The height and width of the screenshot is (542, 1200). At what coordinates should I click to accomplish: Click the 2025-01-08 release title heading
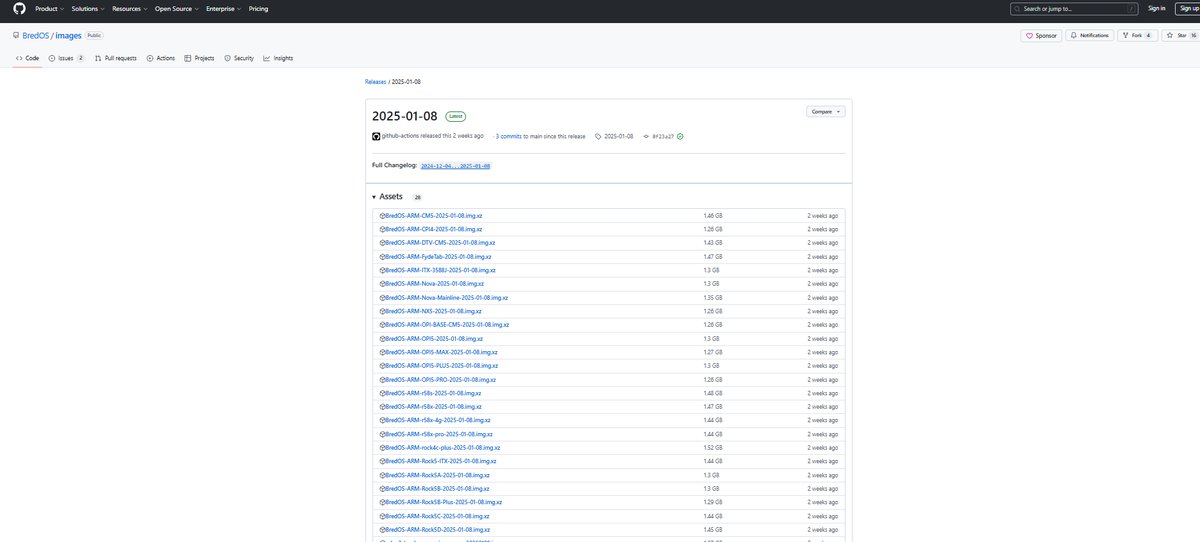(x=405, y=115)
